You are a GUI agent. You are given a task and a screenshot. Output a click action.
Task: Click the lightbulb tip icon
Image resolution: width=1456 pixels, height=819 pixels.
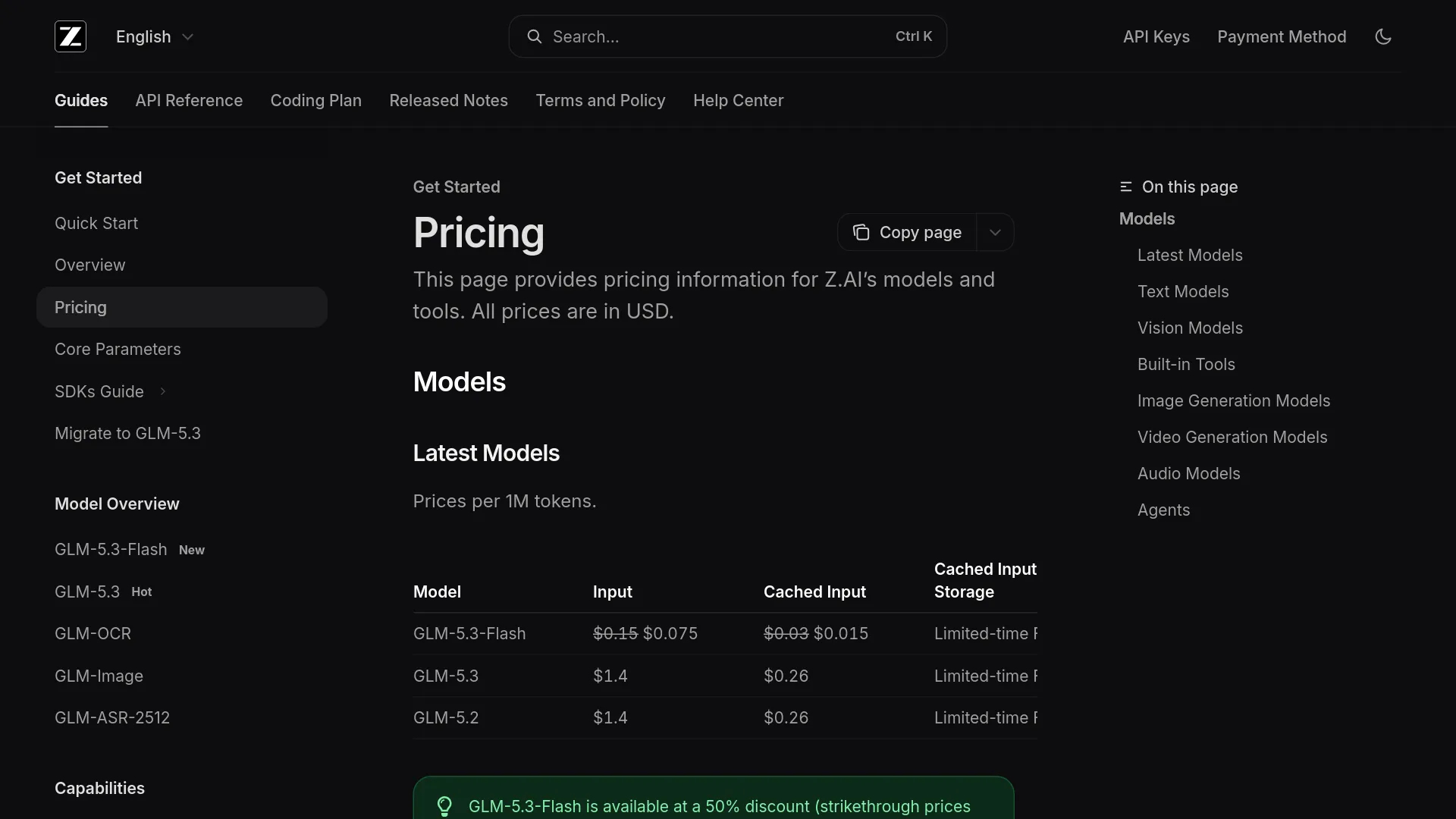click(x=444, y=806)
